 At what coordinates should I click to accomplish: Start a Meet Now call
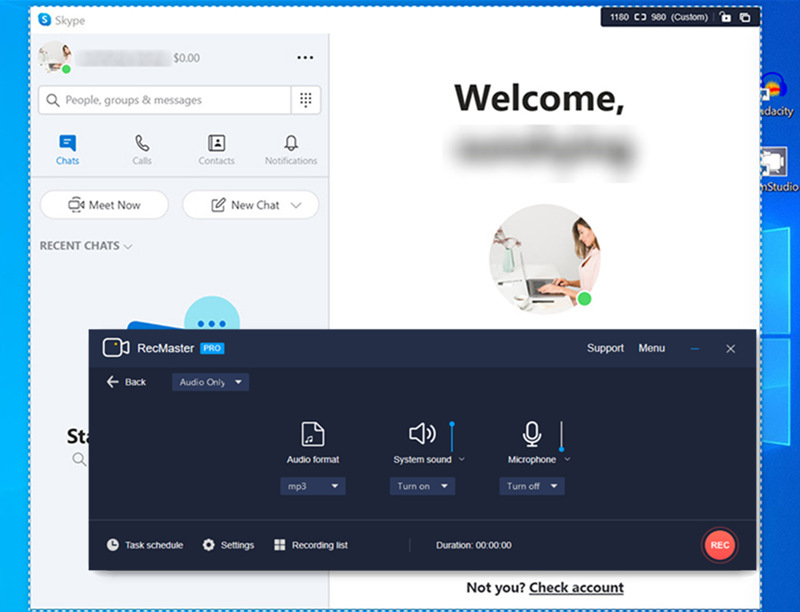click(x=104, y=205)
